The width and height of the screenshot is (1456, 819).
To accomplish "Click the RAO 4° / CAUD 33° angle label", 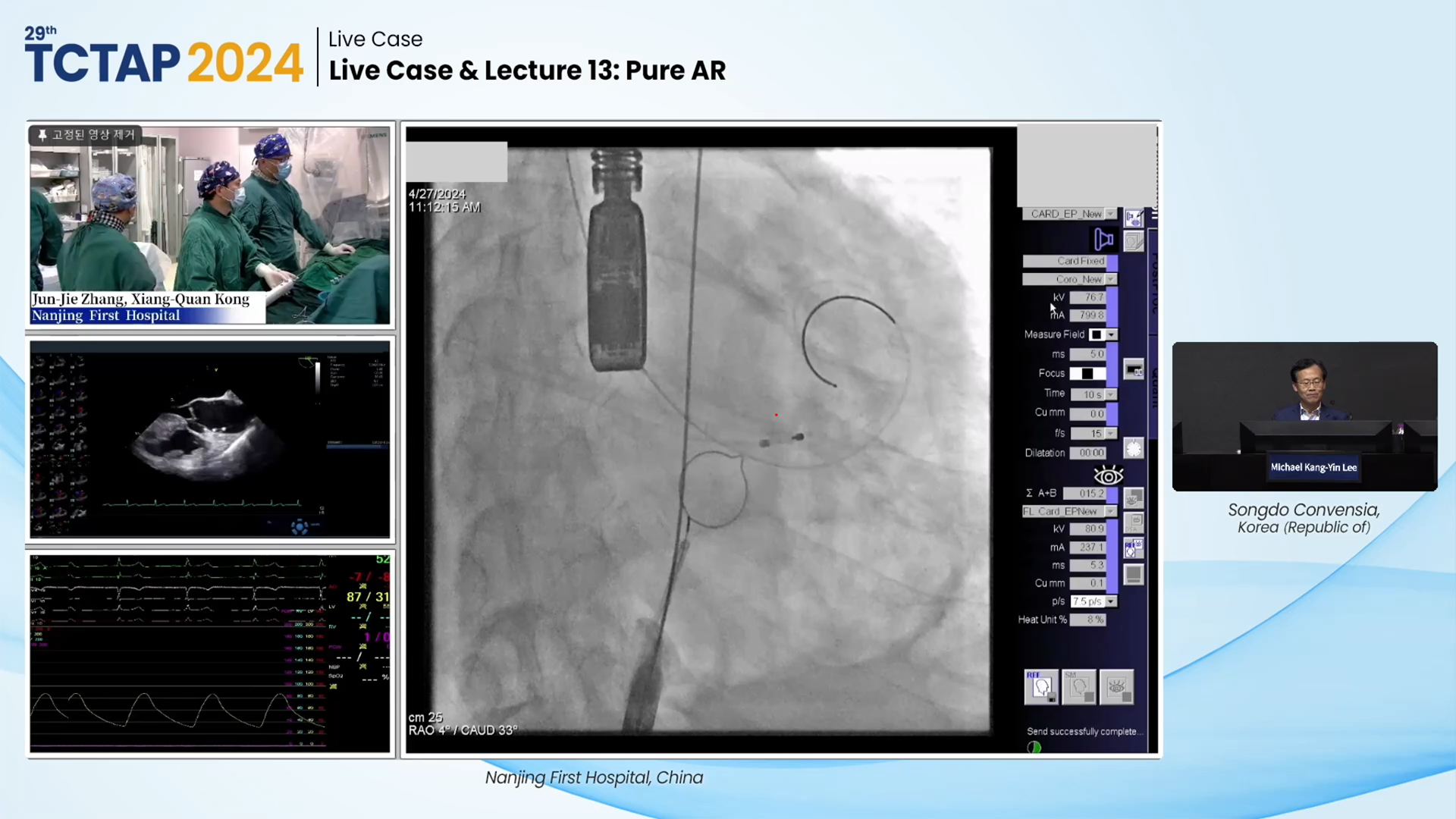I will pos(463,730).
